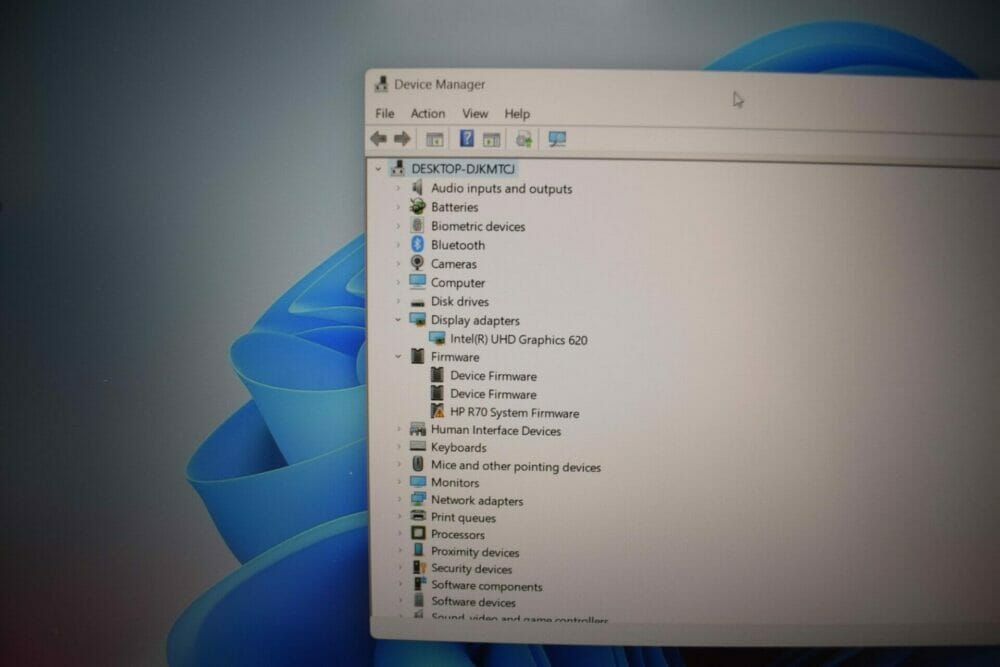Click the Processors chip icon
1000x667 pixels.
click(418, 532)
